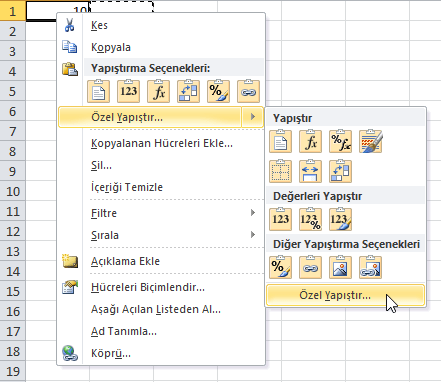441x382 pixels.
Task: Choose Transpose paste icon in context menu row
Action: tap(188, 91)
